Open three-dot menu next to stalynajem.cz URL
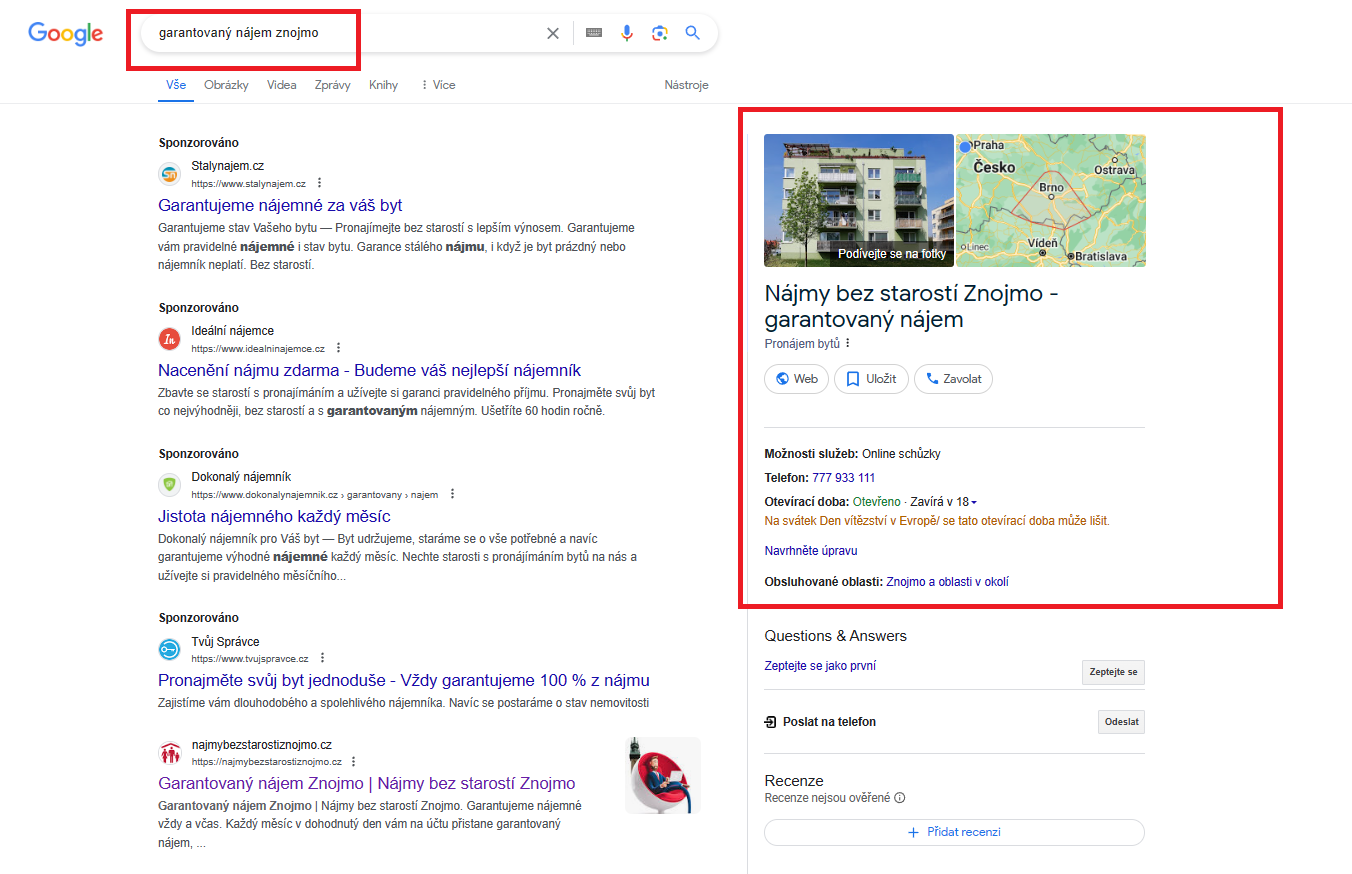Viewport: 1352px width, 874px height. coord(320,183)
